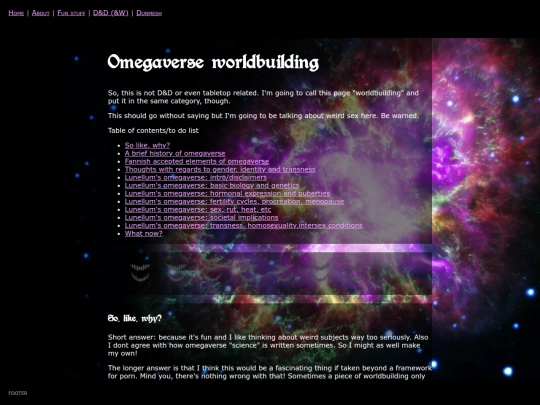Open basic biology and genetics link
This screenshot has height=405, width=540.
[x=212, y=185]
